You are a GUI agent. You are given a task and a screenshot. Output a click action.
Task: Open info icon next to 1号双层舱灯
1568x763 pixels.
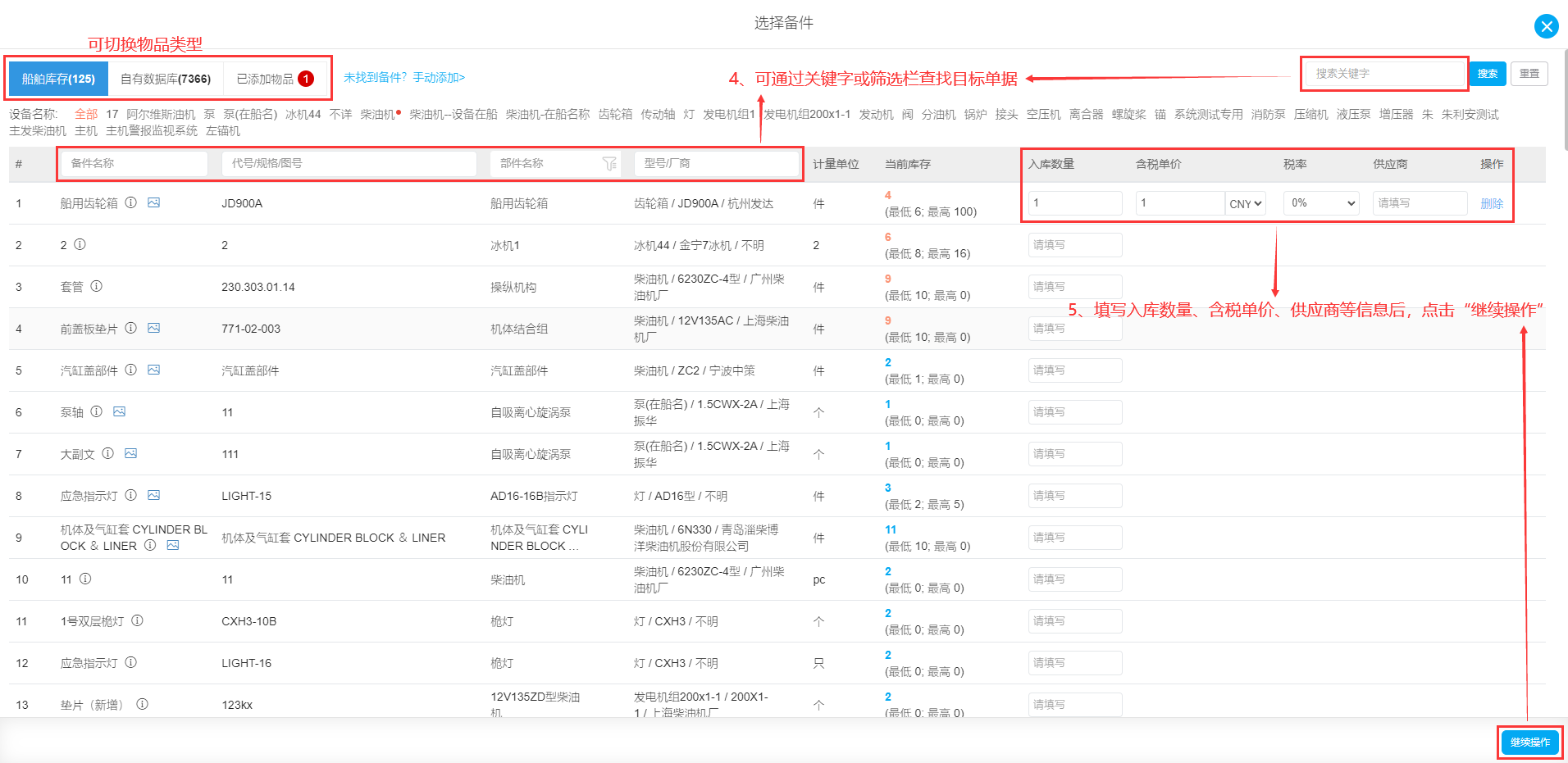pos(137,620)
